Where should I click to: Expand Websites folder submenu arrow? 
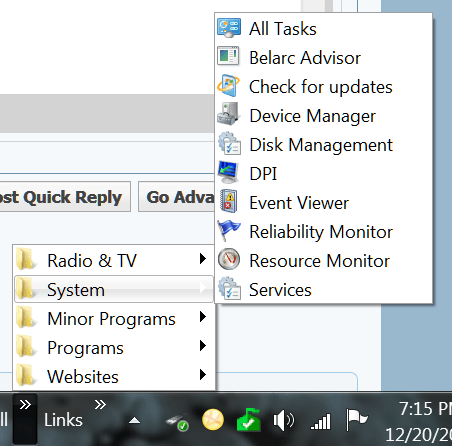(202, 375)
